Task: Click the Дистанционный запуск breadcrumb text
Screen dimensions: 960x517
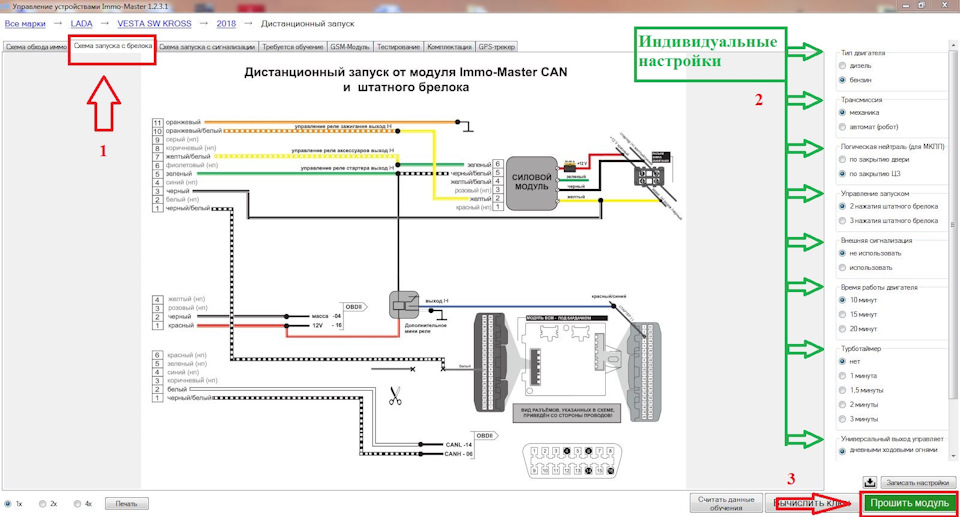Action: coord(307,24)
